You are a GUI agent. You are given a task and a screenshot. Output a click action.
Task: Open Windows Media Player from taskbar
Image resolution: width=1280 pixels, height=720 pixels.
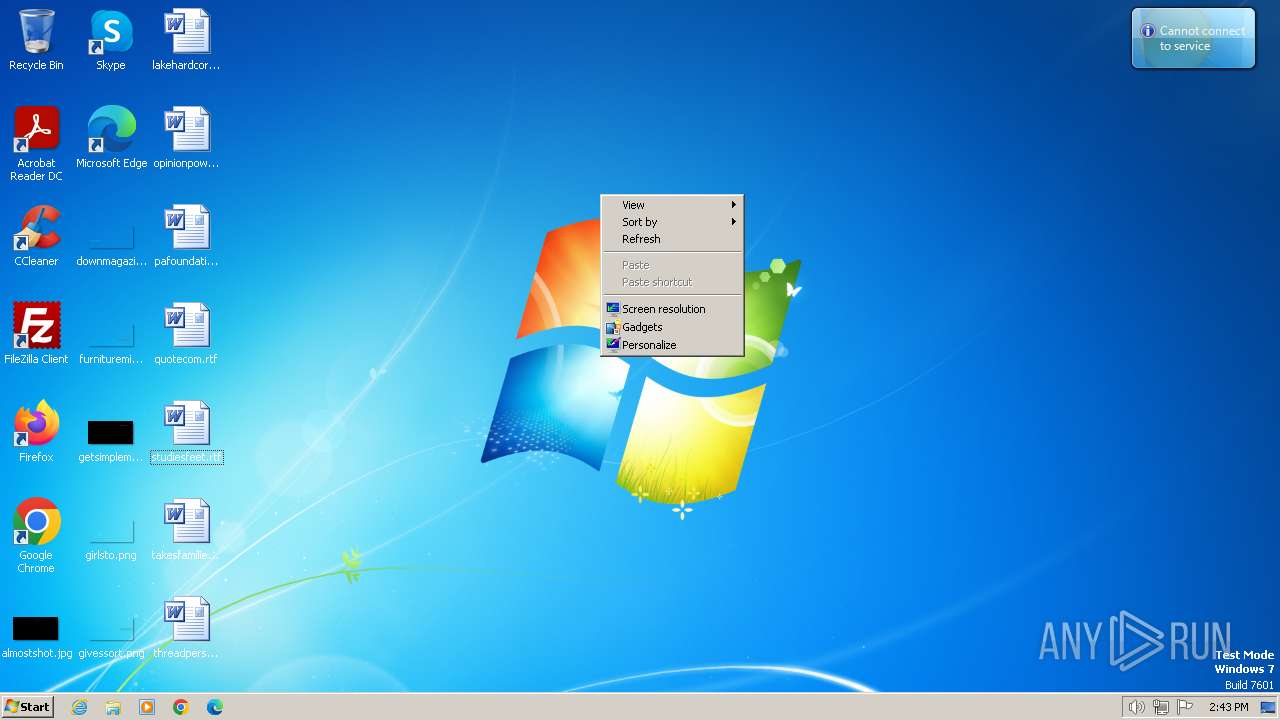point(147,707)
